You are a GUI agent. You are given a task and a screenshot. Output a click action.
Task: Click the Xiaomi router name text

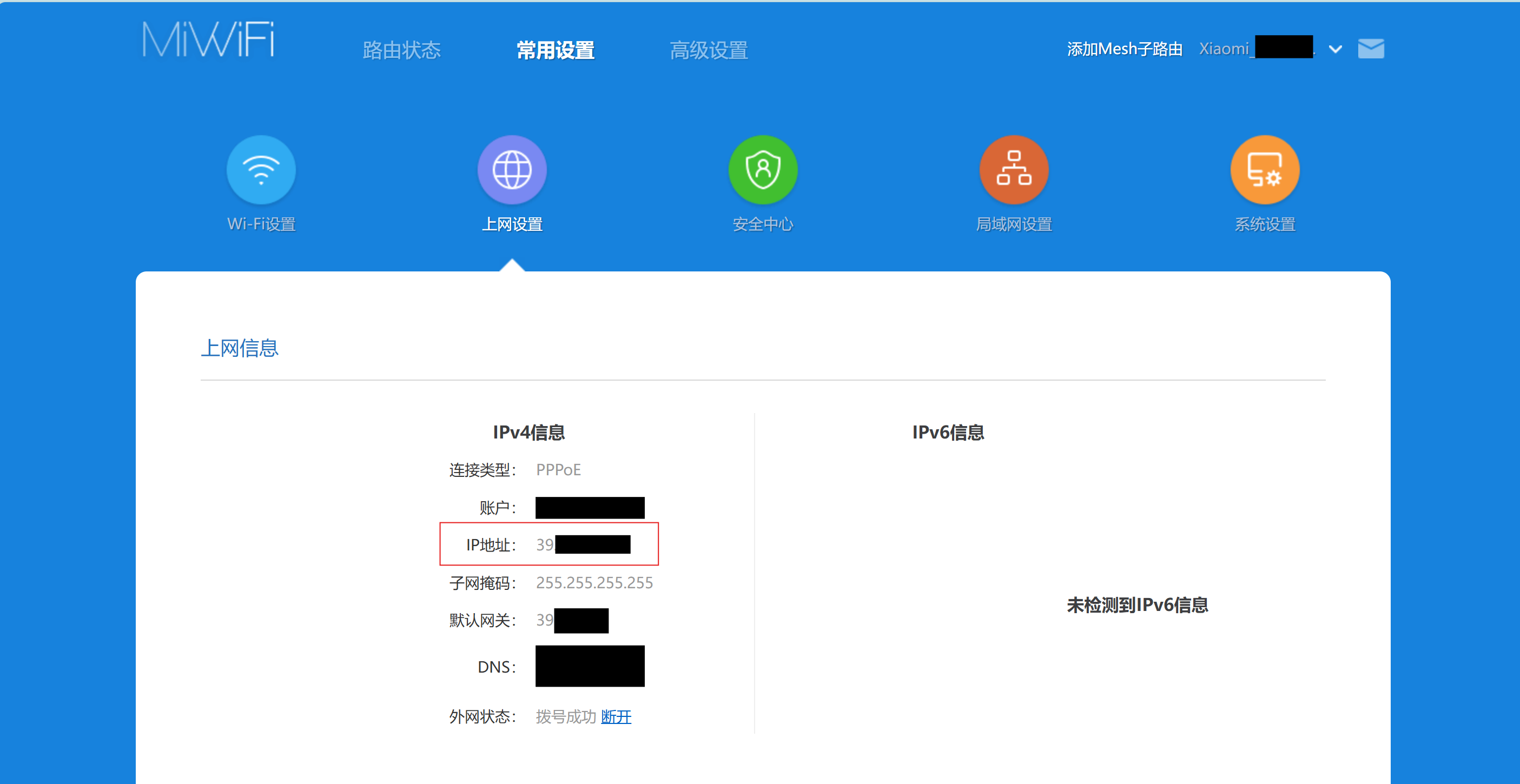click(x=1224, y=49)
